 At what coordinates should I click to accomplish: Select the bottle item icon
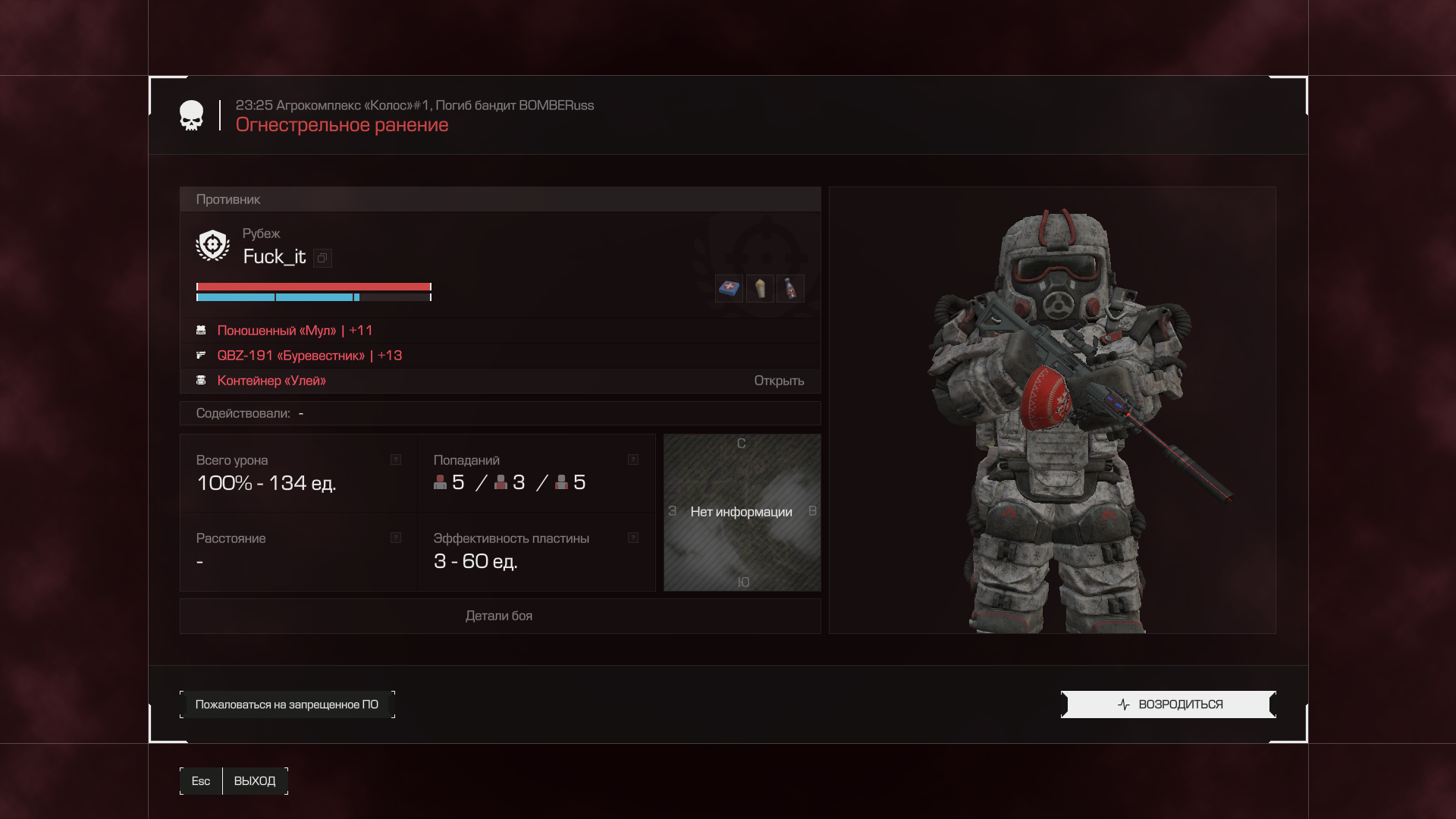(790, 288)
